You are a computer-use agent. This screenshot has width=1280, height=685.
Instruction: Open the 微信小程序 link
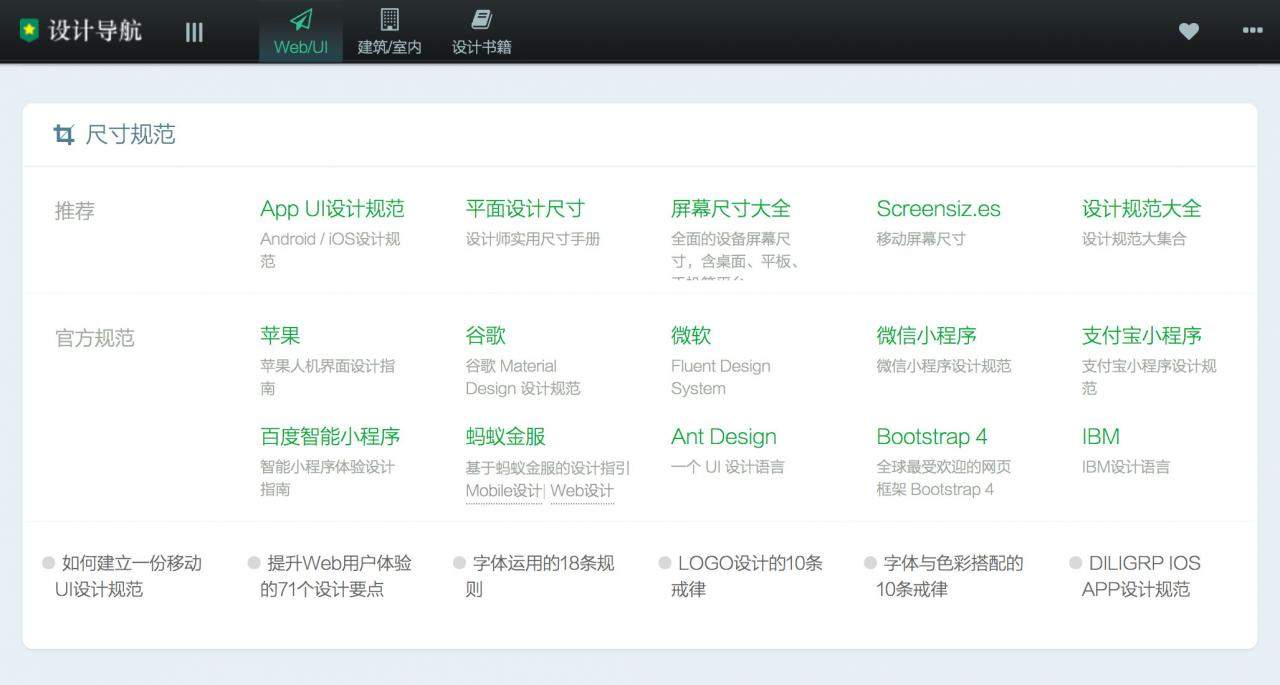(926, 336)
